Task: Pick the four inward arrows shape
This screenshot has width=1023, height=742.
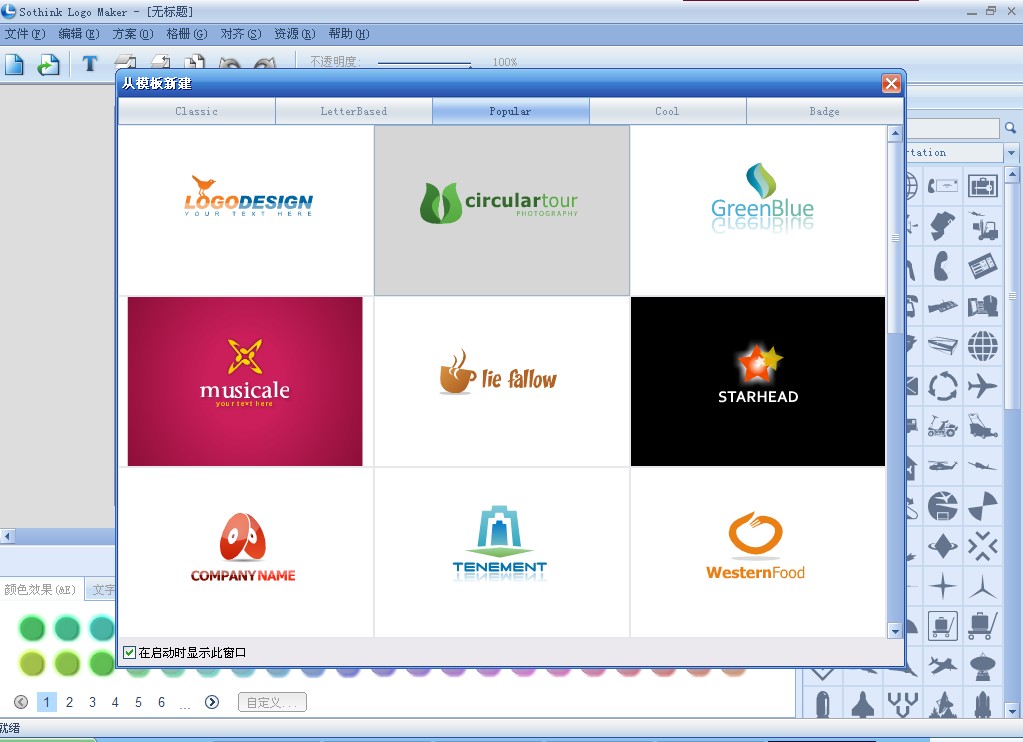Action: coord(983,546)
